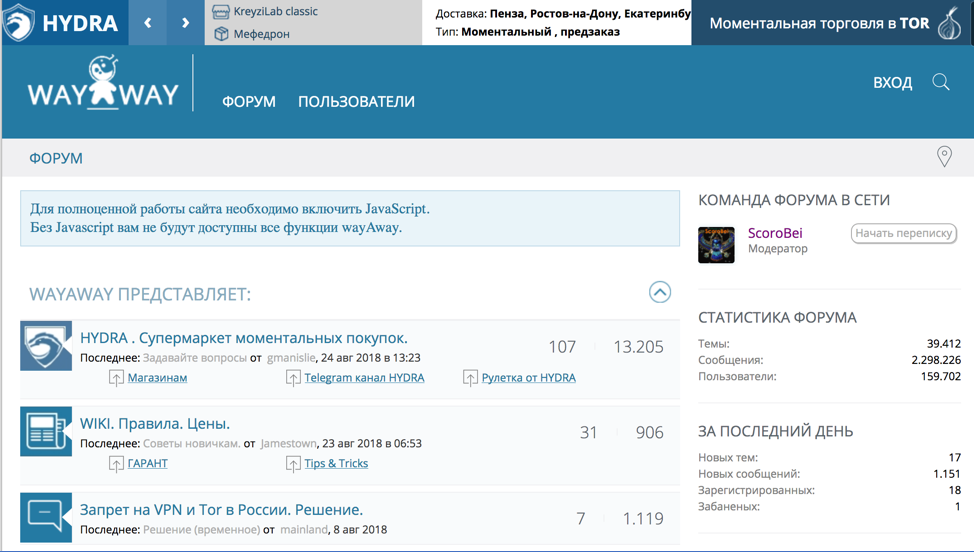
Task: Click the WAYAWAY ПРЕДСТАВЛЯЕТ: heading
Action: click(x=140, y=294)
